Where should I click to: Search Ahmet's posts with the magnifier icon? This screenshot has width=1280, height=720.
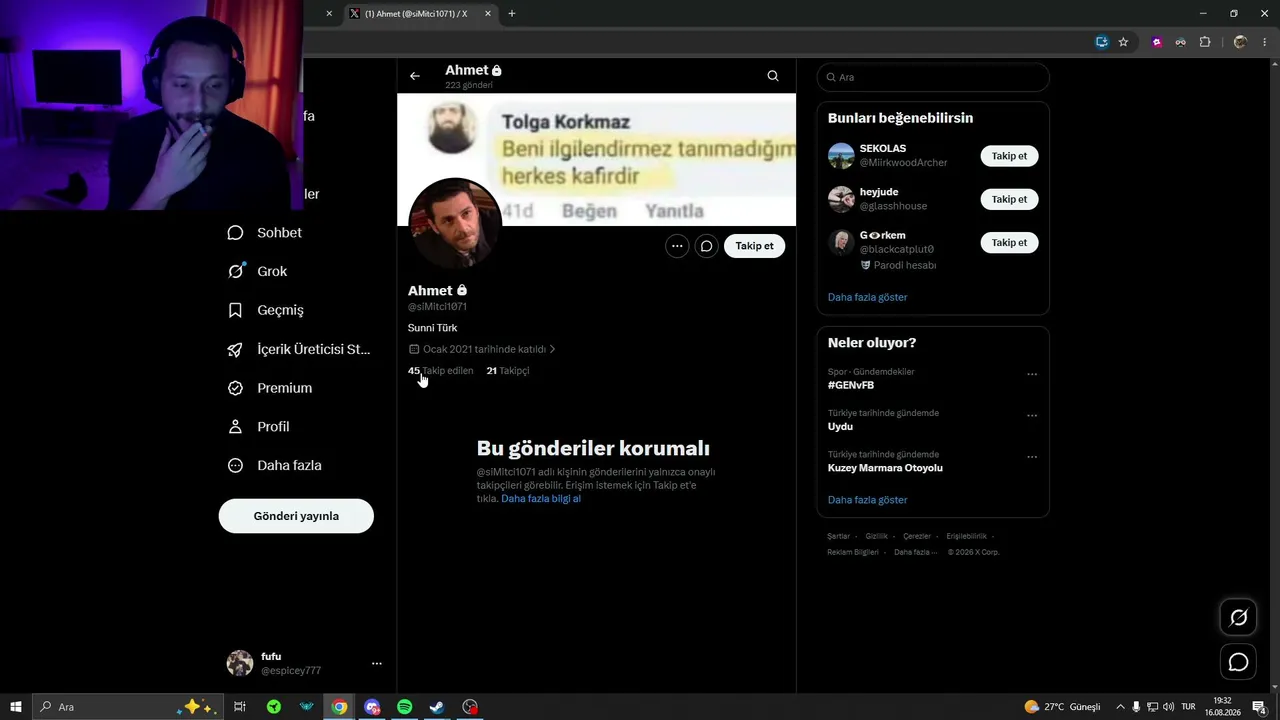click(773, 76)
